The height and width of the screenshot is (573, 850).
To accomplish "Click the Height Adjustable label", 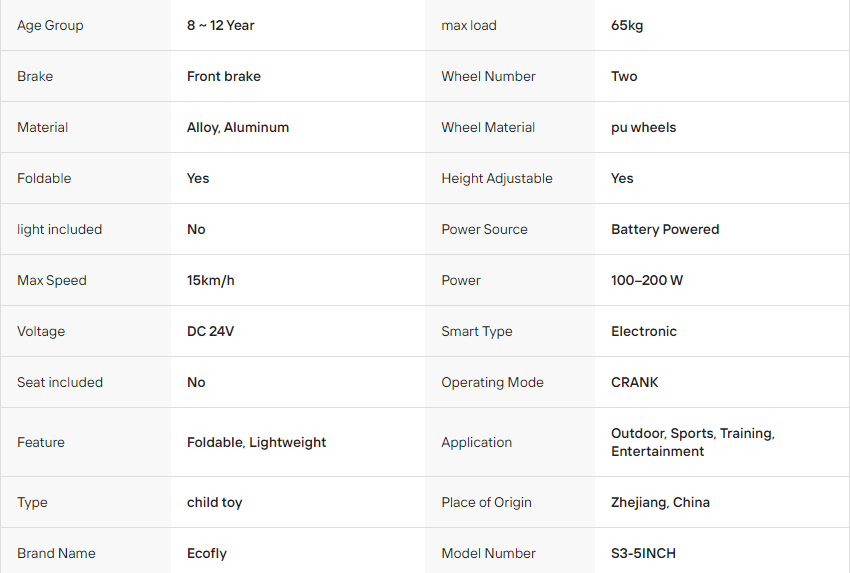I will 497,178.
